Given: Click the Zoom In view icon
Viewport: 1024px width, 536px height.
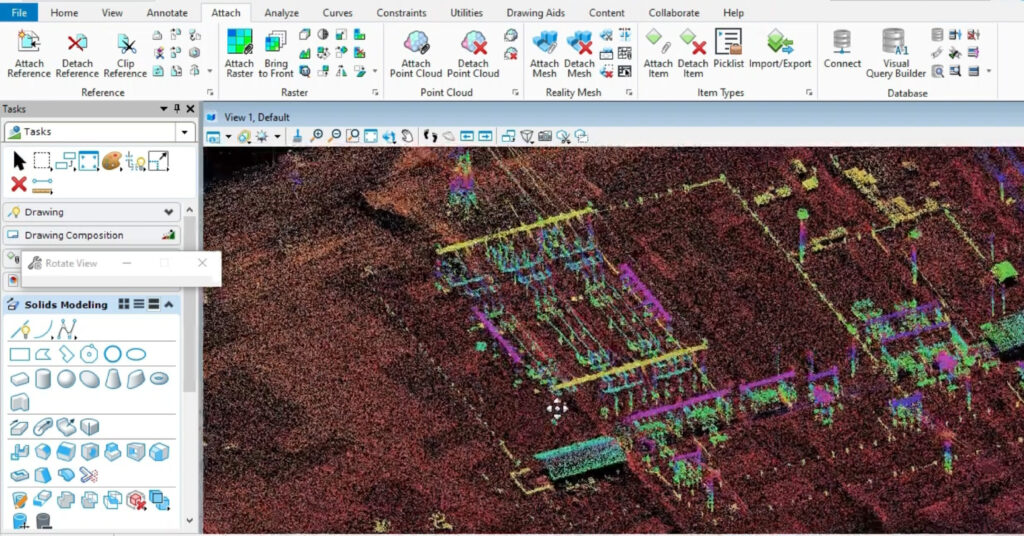Looking at the screenshot, I should click(316, 136).
